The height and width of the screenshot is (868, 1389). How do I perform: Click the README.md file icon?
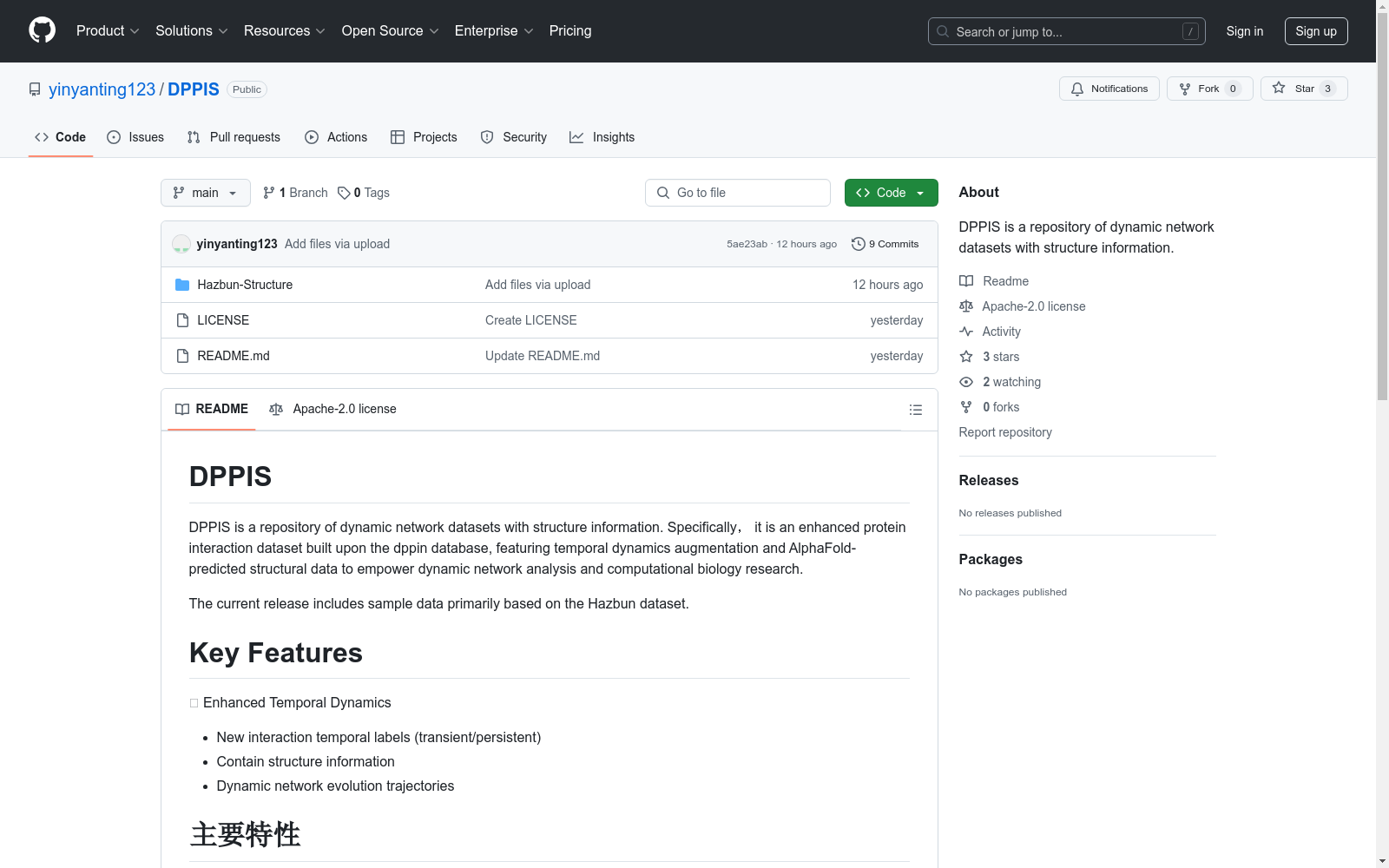(182, 356)
